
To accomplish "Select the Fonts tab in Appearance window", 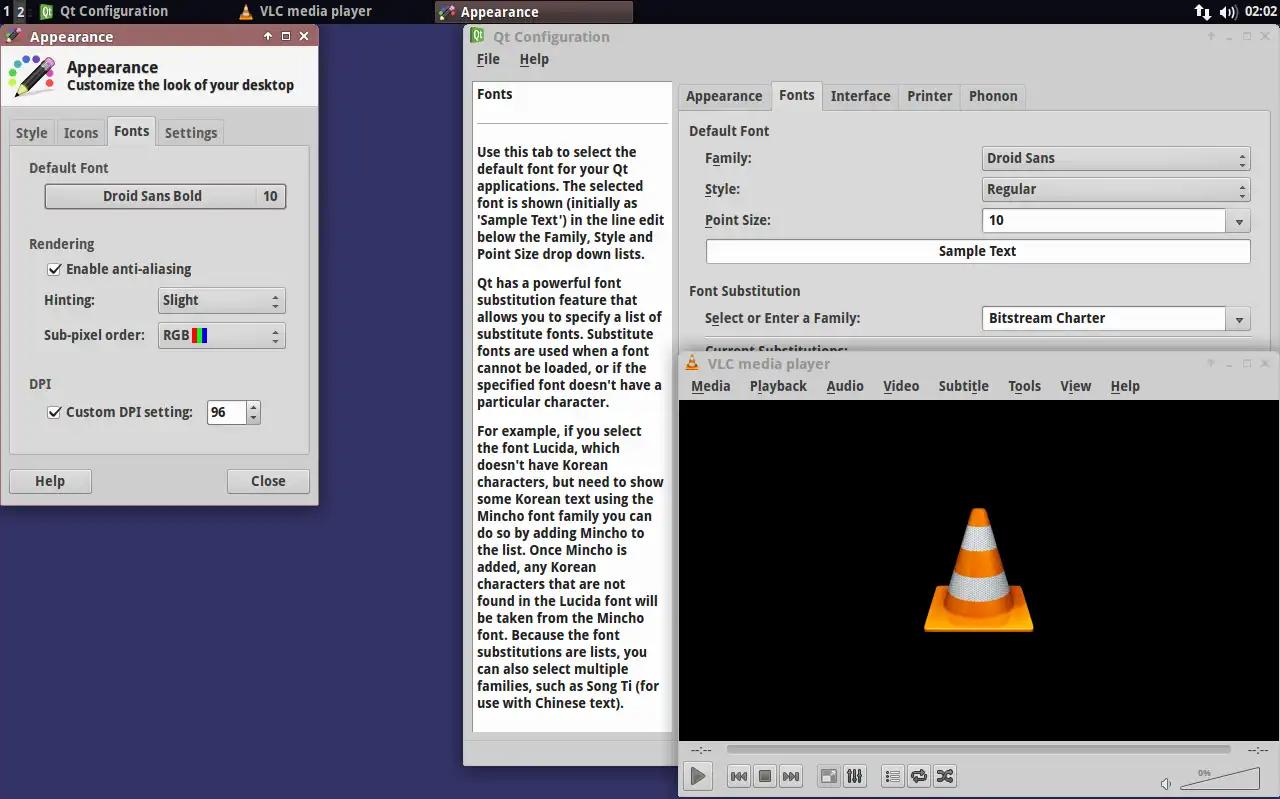I will click(131, 131).
